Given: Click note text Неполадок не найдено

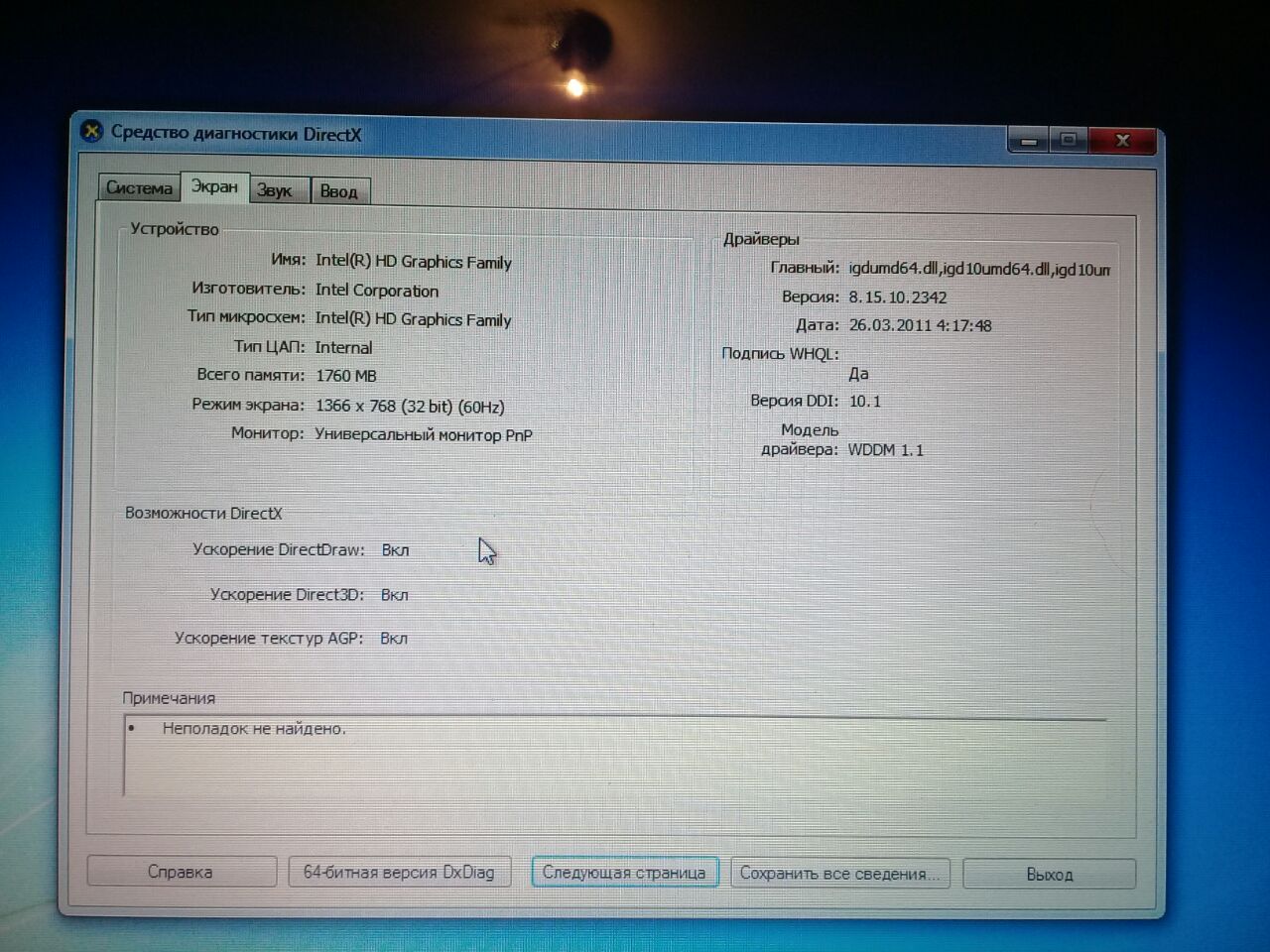Looking at the screenshot, I should [x=255, y=729].
